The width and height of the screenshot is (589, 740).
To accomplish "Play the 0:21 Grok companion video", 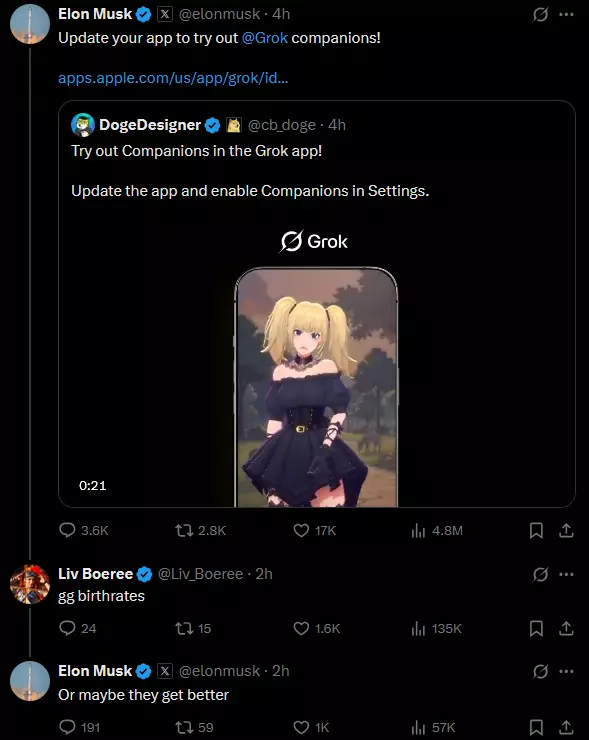I will point(316,387).
